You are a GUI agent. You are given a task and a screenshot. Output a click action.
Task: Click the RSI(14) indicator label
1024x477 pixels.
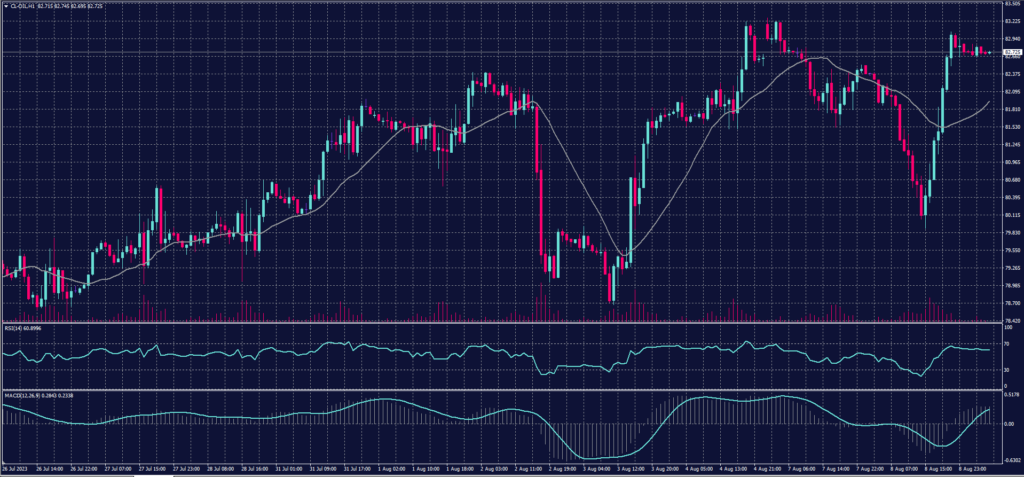tap(13, 326)
